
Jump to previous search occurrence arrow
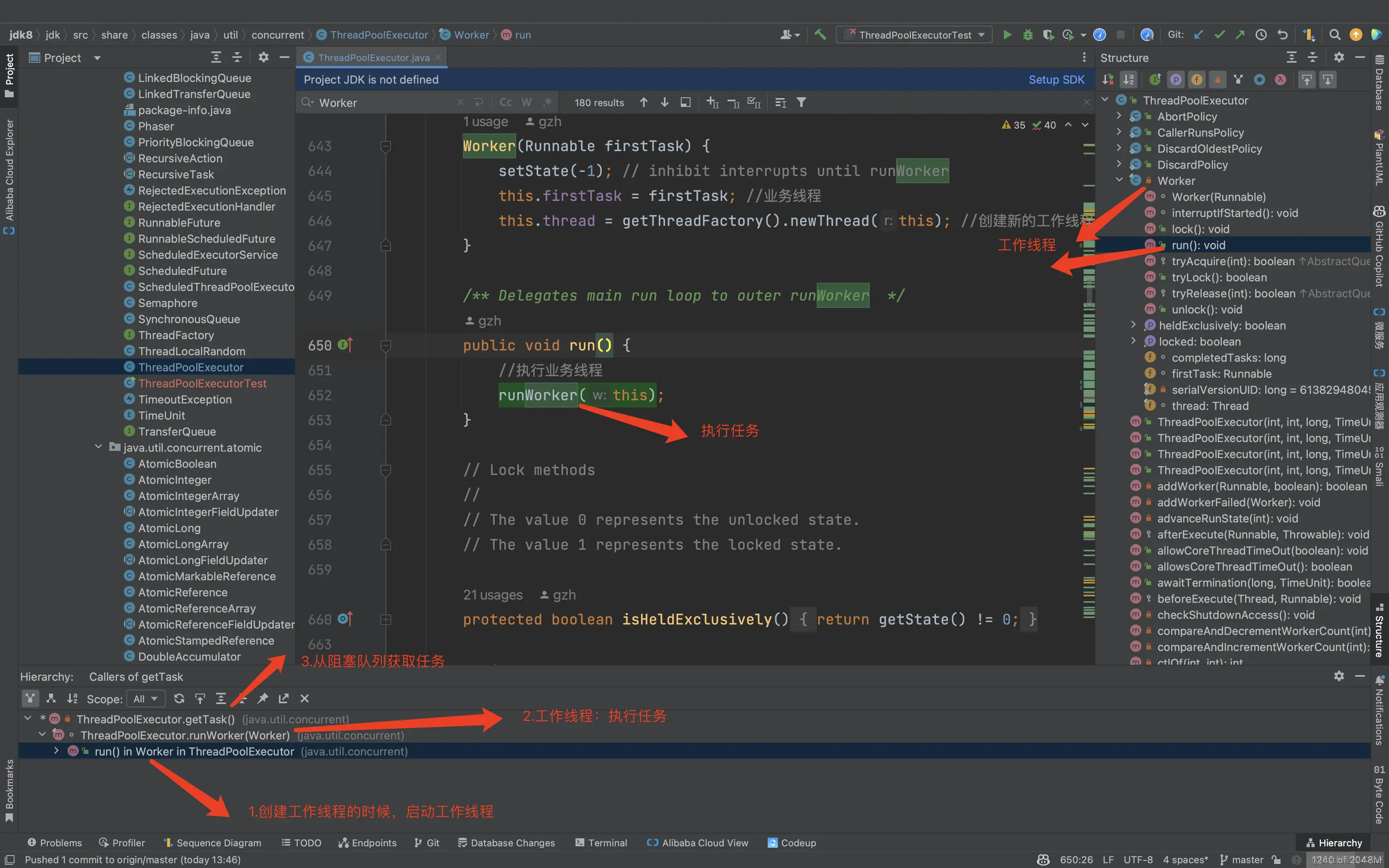(x=644, y=102)
